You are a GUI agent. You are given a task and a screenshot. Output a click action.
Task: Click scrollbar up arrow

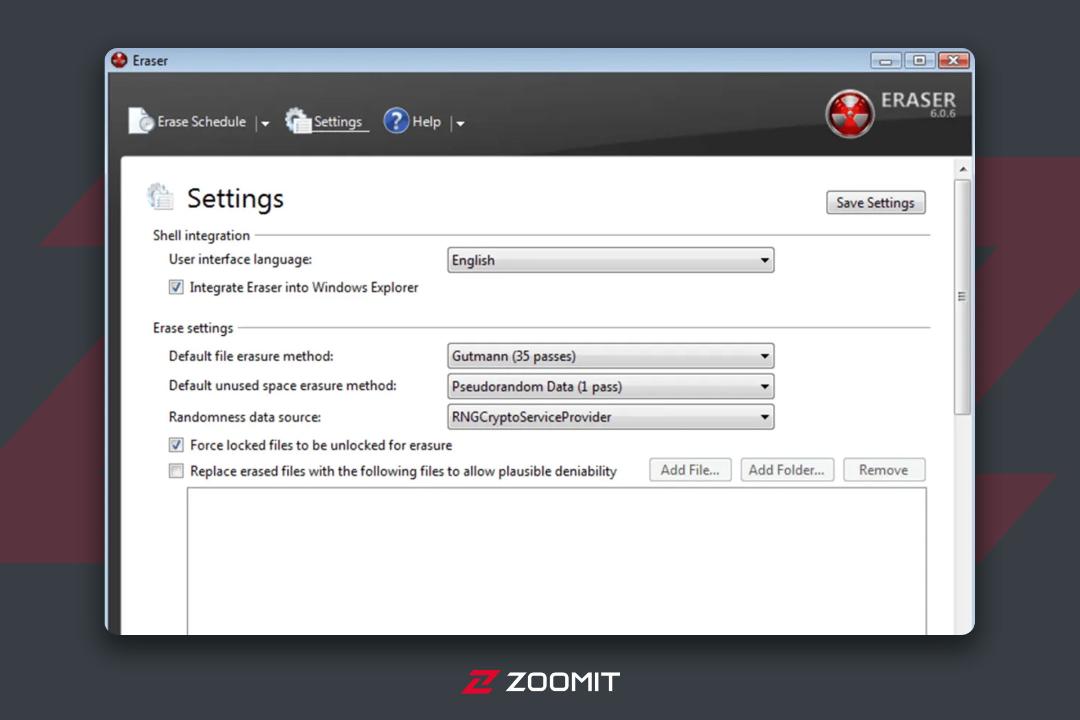click(x=962, y=169)
